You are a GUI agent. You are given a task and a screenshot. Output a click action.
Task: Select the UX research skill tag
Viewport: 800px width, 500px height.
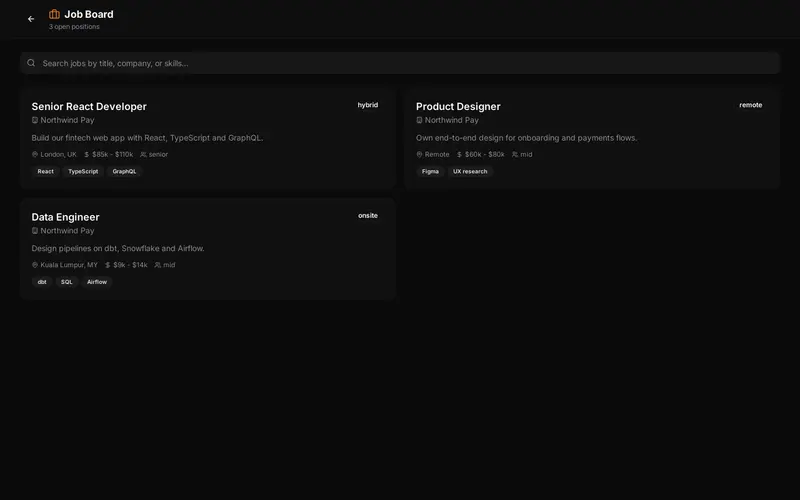click(x=470, y=171)
